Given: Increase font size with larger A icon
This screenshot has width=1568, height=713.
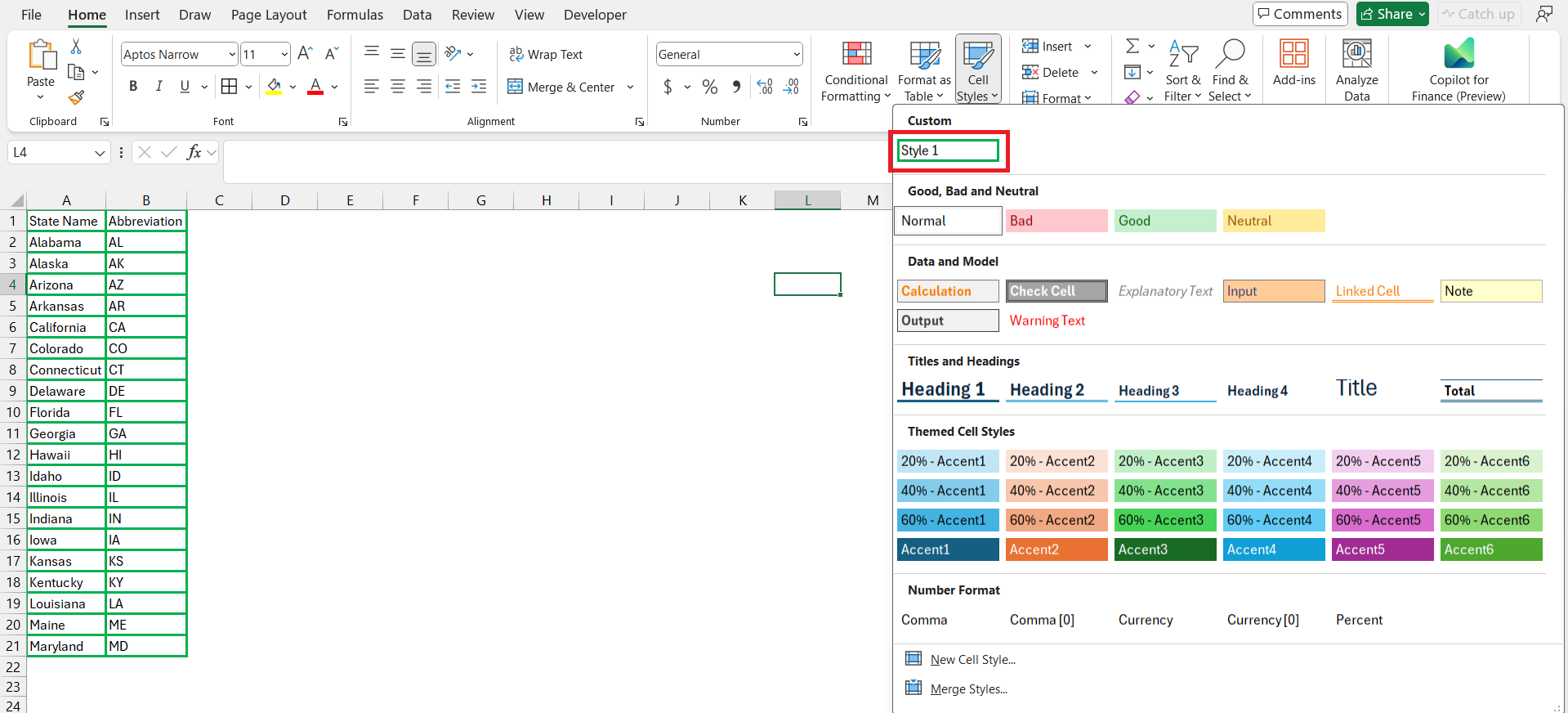Looking at the screenshot, I should pos(305,54).
